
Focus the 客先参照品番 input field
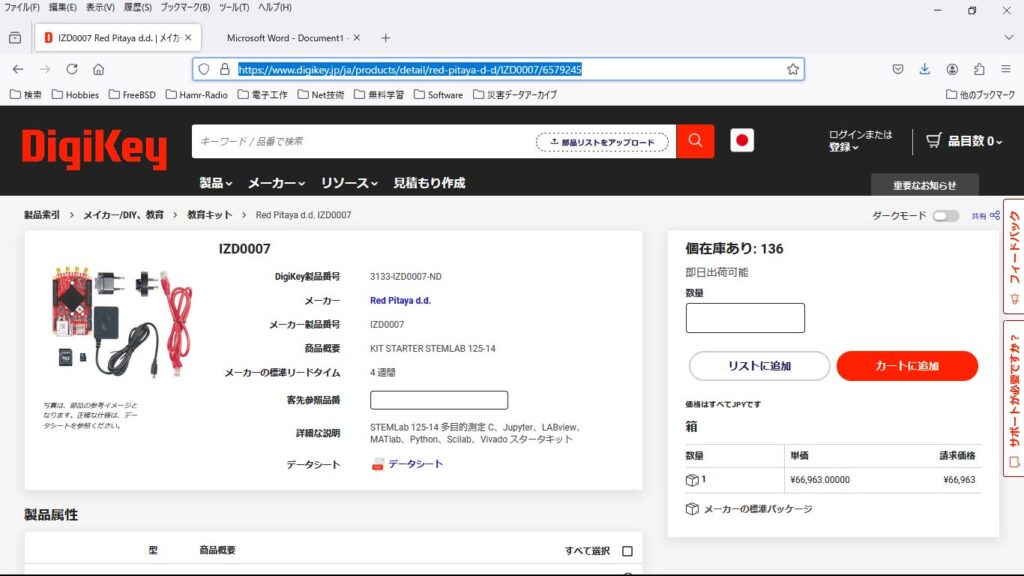[x=439, y=400]
